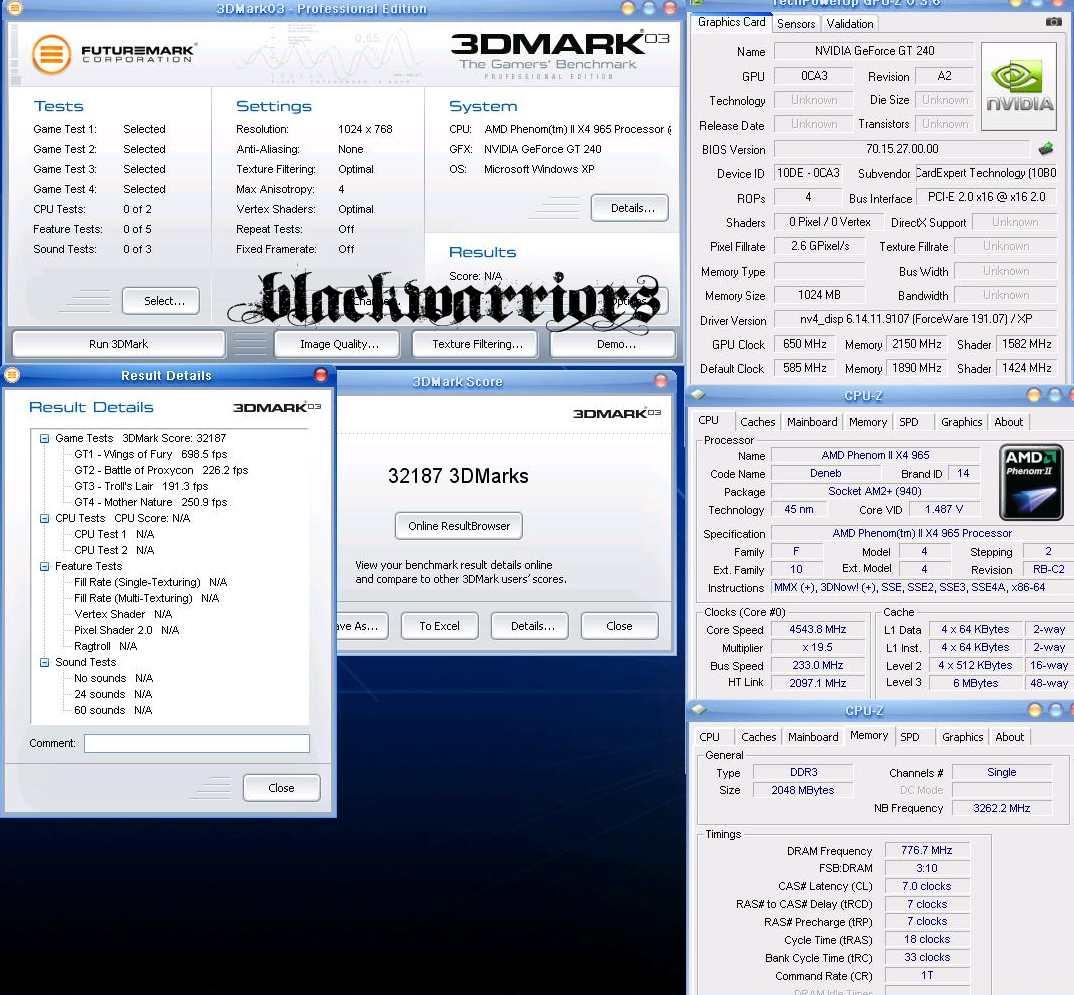Click Driver Version field in GPU-Z

click(916, 319)
